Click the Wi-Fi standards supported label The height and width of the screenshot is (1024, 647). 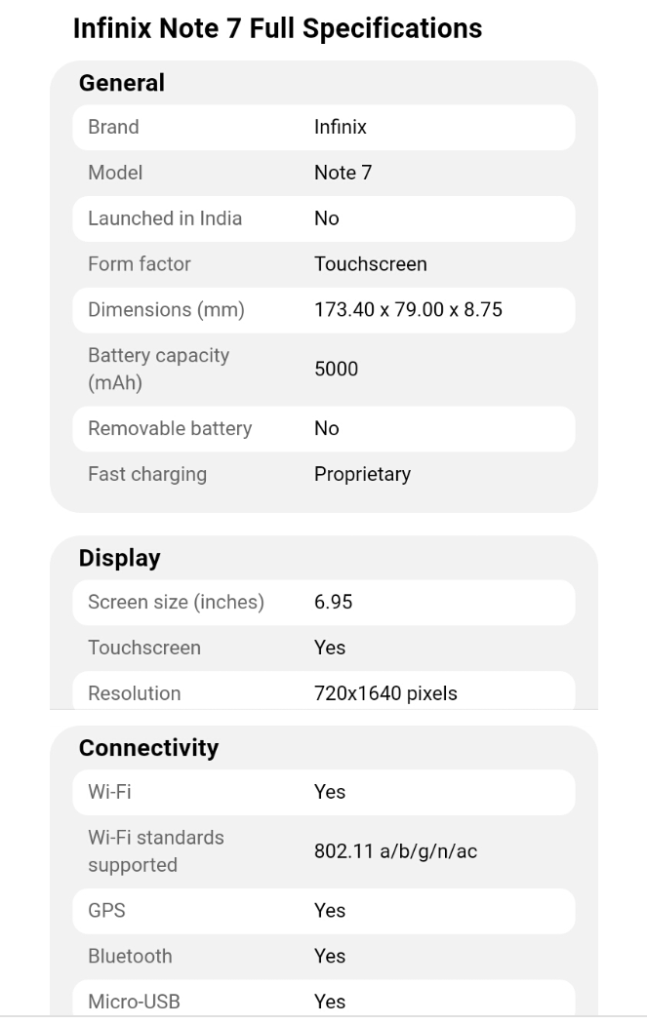click(156, 850)
